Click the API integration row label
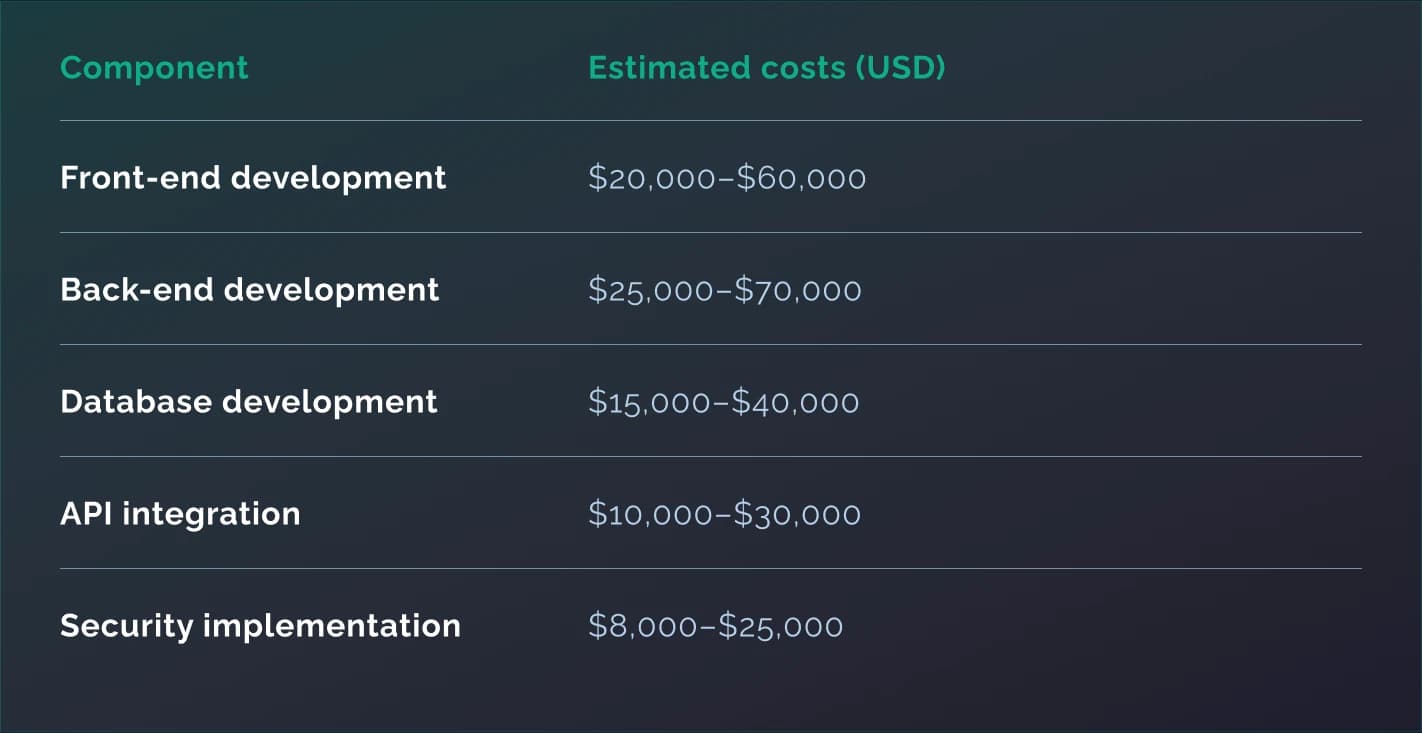Screen dimensions: 1422x733 (x=180, y=514)
